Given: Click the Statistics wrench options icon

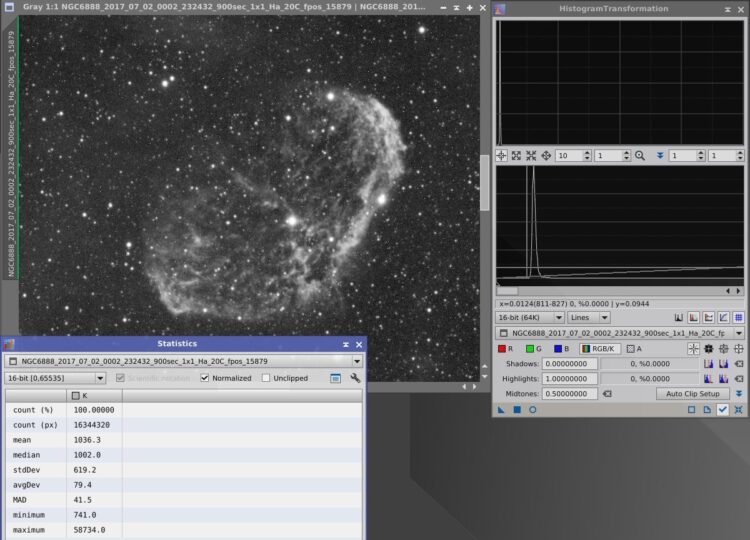Looking at the screenshot, I should coord(355,378).
